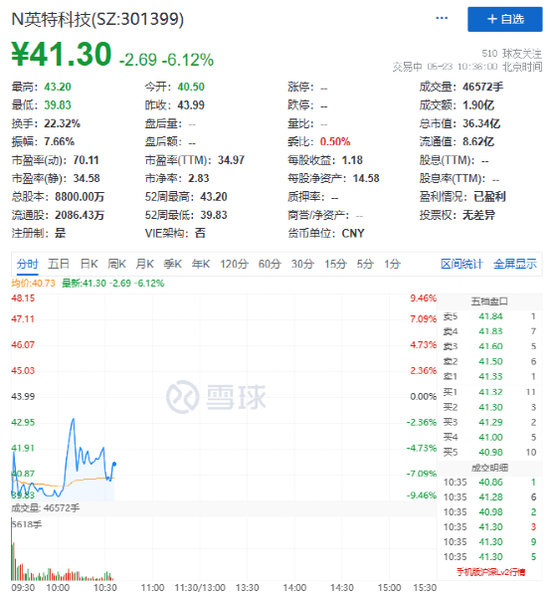550x596 pixels.
Task: Add stock via +自选 button
Action: pyautogui.click(x=505, y=19)
